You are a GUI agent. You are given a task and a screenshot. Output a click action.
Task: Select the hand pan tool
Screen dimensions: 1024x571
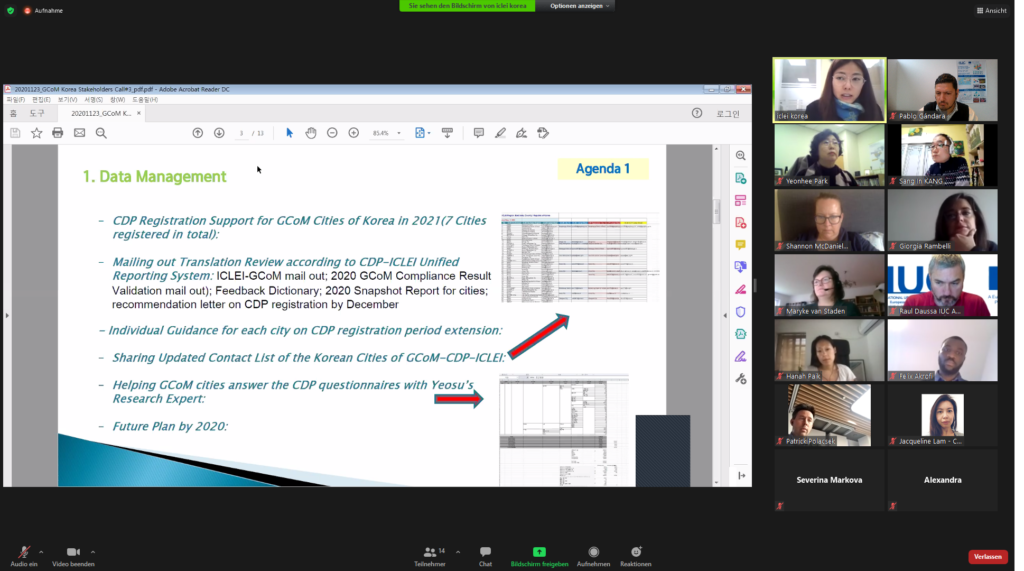pyautogui.click(x=311, y=133)
